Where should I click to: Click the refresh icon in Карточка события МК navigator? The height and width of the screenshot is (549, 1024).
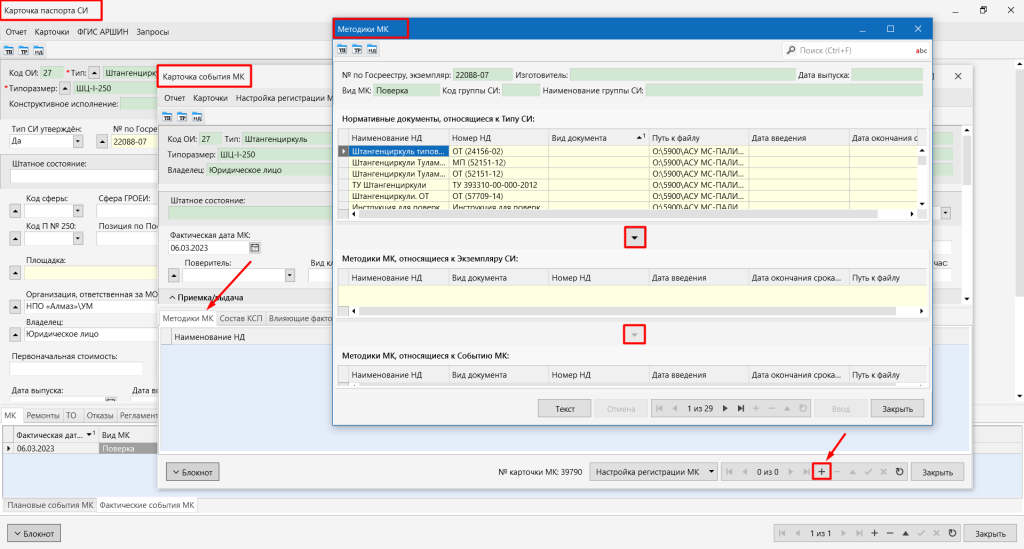click(x=899, y=472)
